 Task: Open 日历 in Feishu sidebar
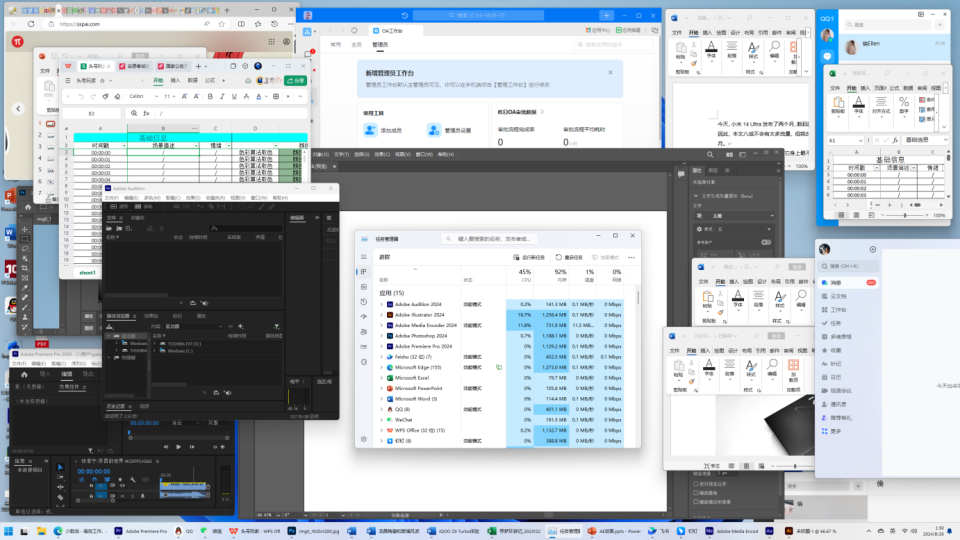[836, 377]
